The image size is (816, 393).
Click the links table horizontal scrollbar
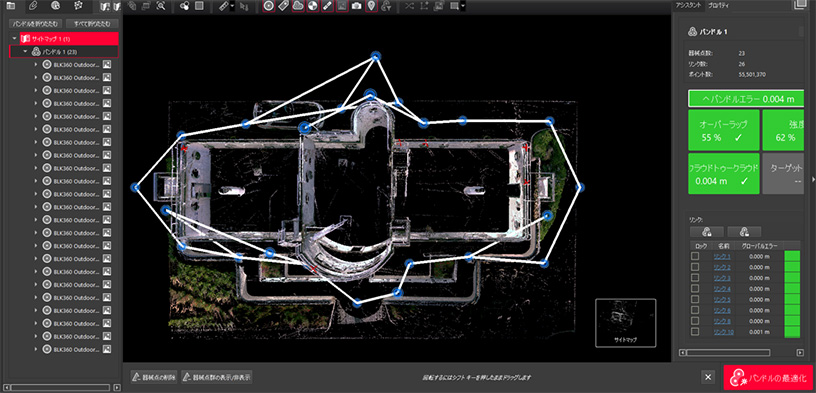[742, 352]
